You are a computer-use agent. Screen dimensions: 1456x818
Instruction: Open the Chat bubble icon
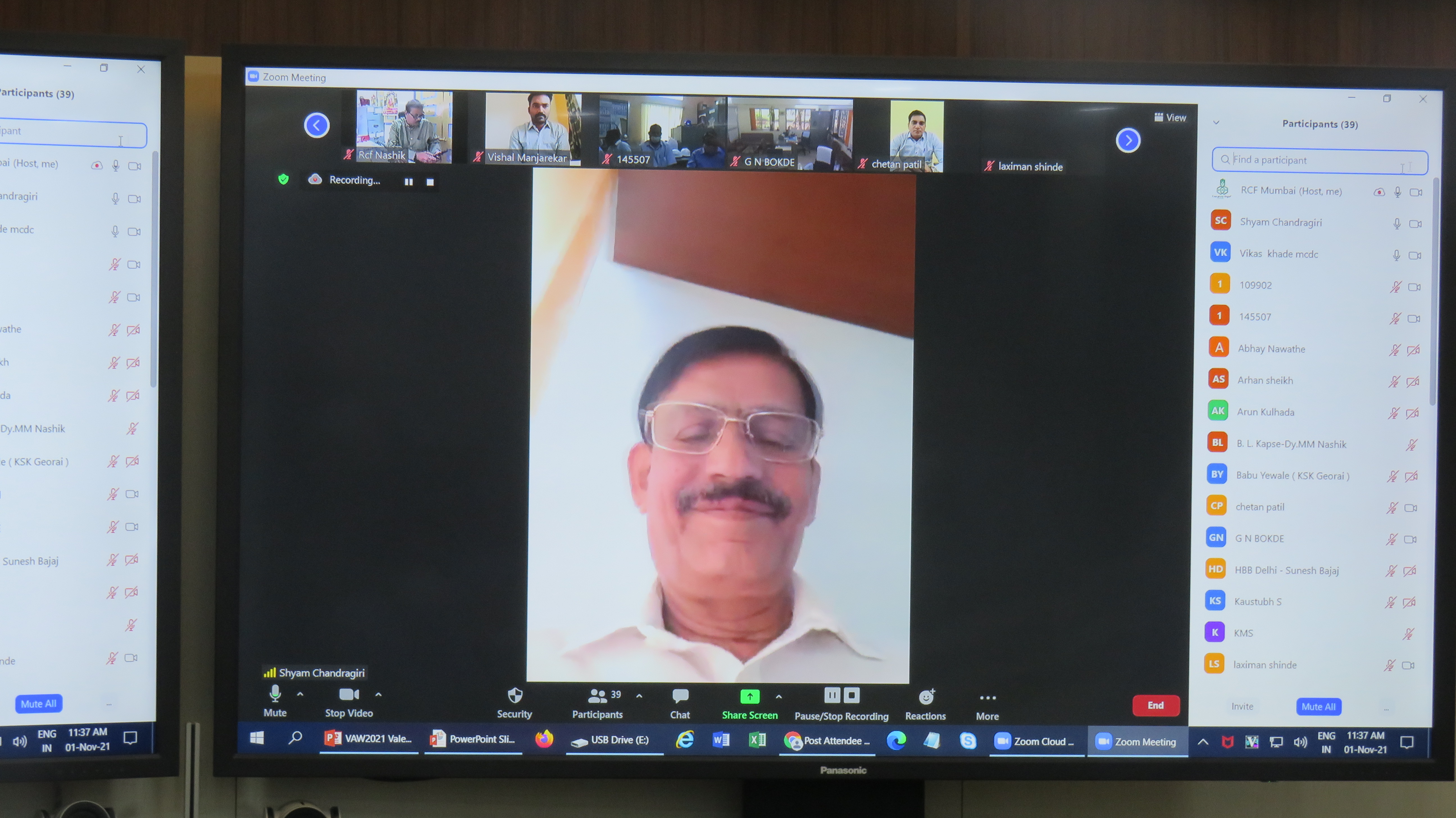[680, 696]
